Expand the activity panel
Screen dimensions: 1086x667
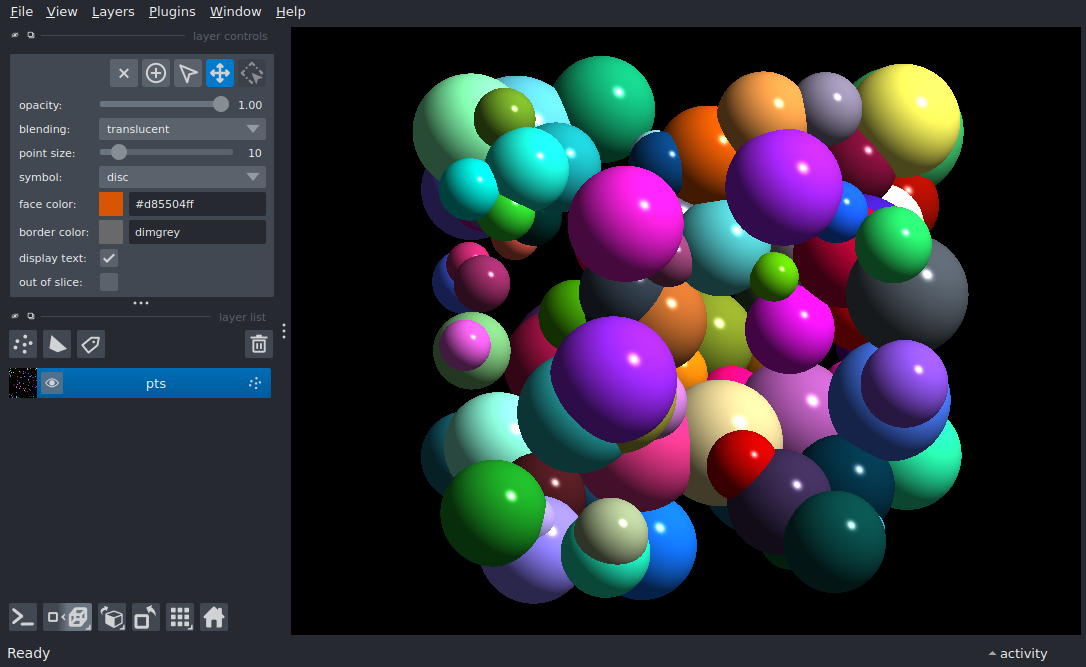1018,653
